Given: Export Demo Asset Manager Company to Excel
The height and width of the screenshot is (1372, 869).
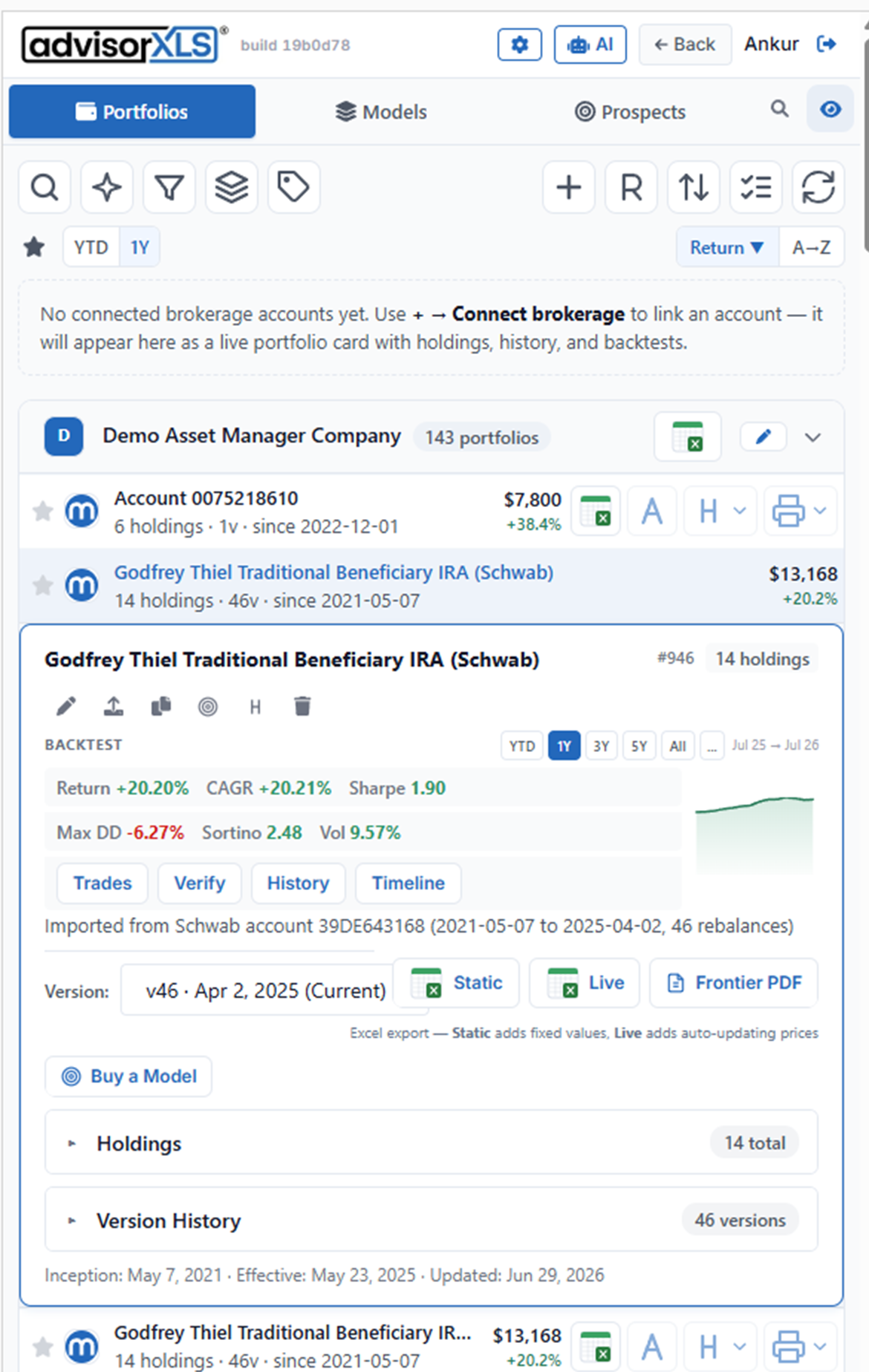Looking at the screenshot, I should [x=688, y=437].
